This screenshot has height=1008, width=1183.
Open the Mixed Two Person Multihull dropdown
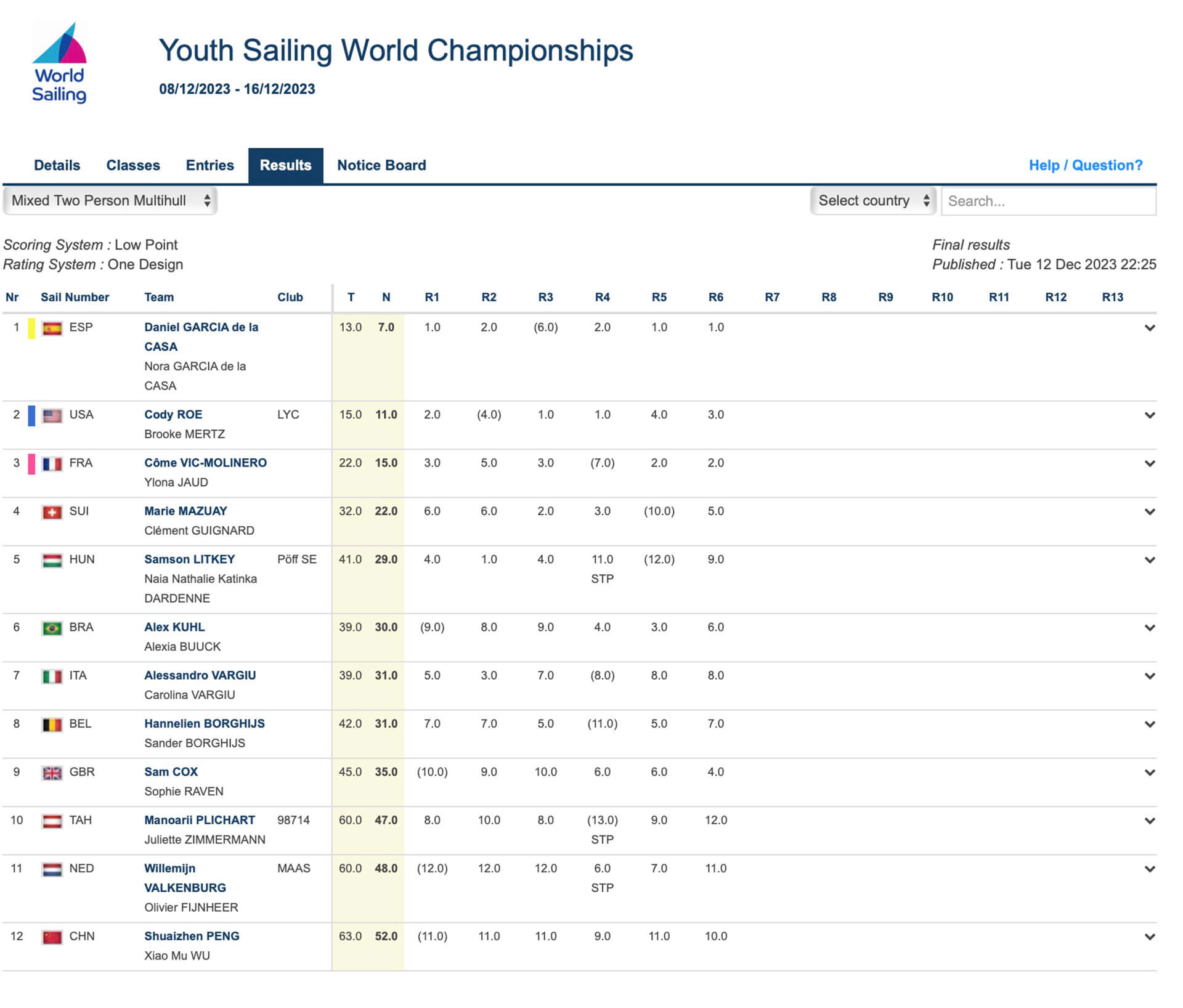(x=110, y=201)
